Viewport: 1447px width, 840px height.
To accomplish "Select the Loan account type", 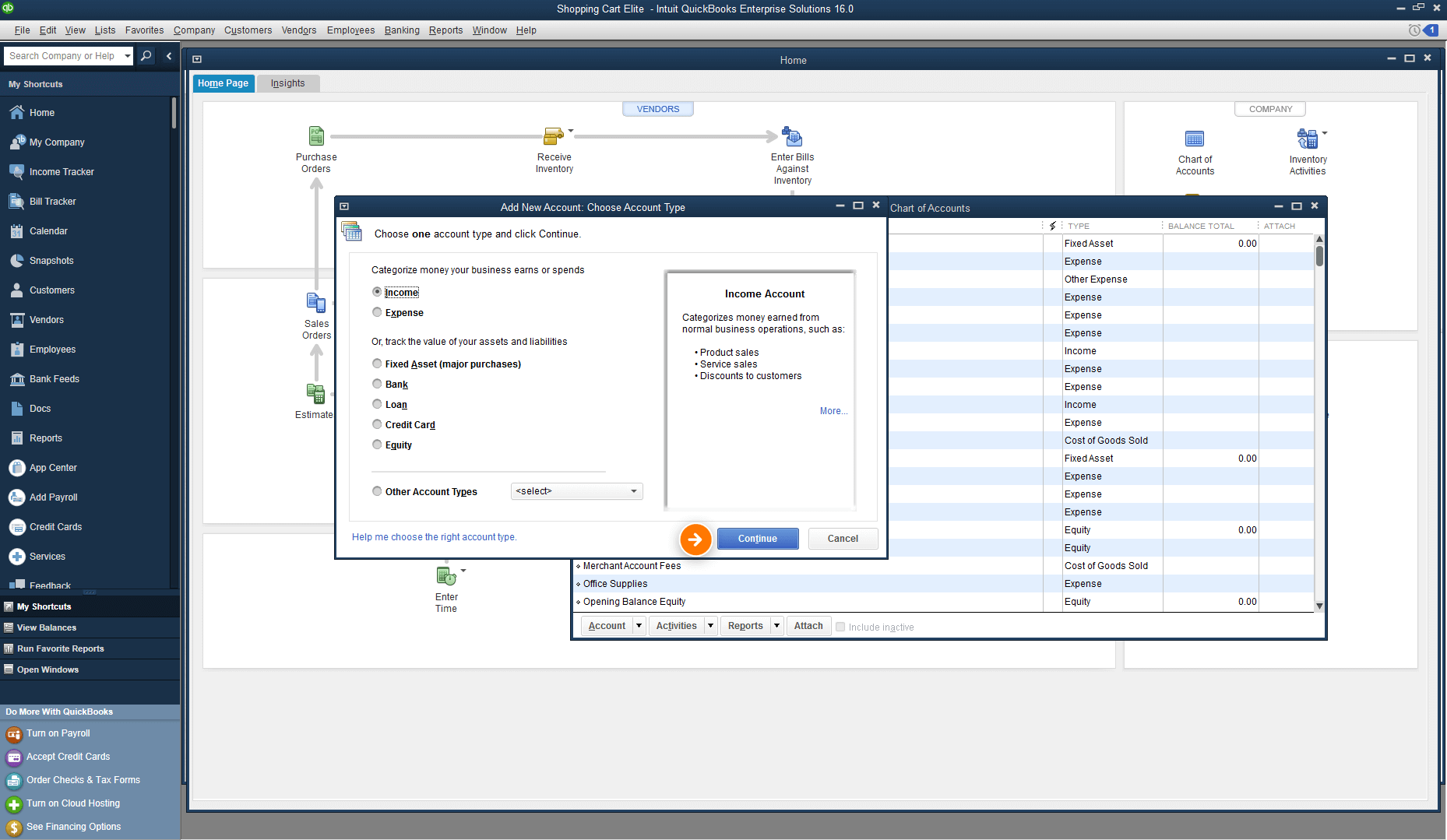I will [x=377, y=404].
